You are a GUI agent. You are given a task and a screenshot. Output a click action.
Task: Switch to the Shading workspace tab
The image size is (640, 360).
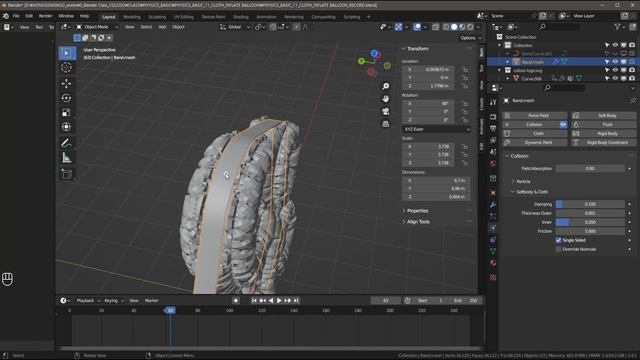point(241,17)
